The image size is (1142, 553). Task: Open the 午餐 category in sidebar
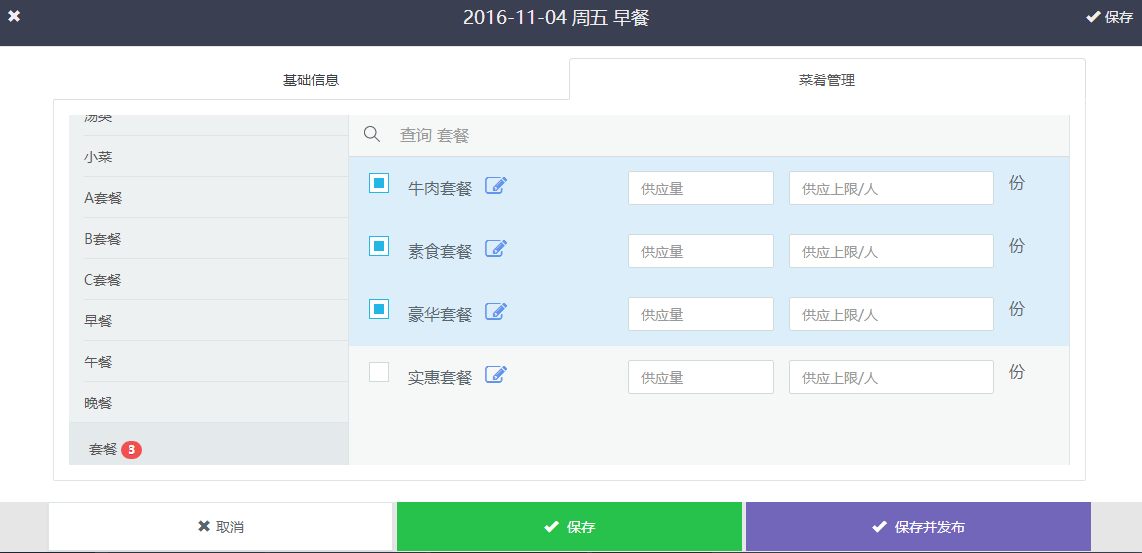point(98,362)
